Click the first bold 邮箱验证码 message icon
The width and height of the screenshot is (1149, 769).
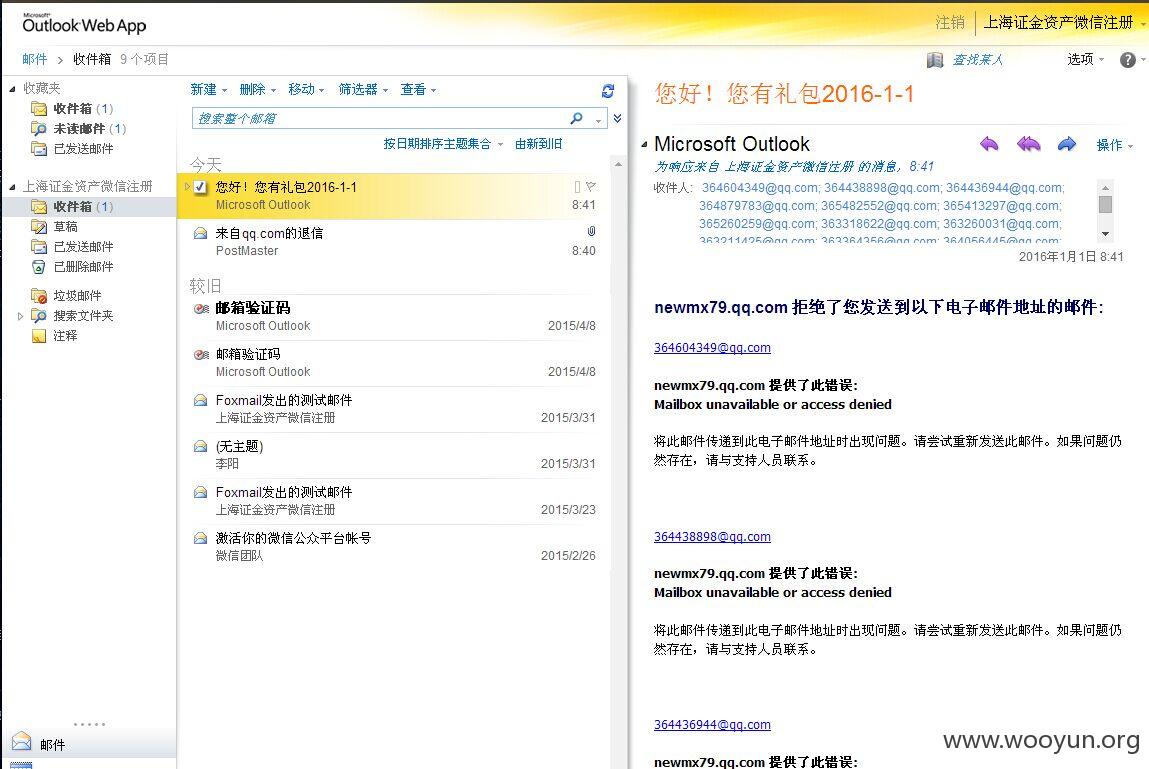click(202, 309)
